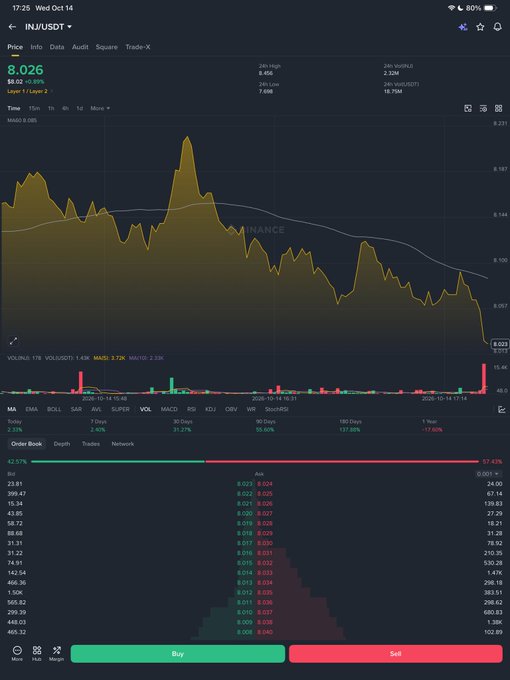Image resolution: width=510 pixels, height=680 pixels.
Task: Toggle the MA indicator
Action: (12, 409)
